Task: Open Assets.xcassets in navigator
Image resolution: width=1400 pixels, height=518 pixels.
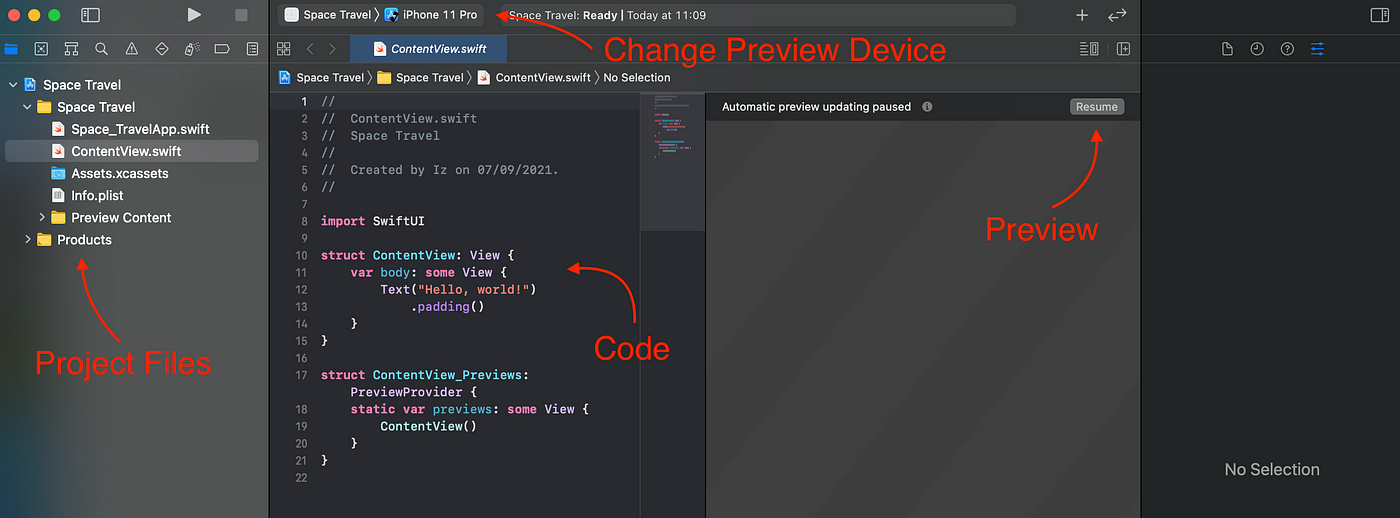Action: [x=131, y=173]
